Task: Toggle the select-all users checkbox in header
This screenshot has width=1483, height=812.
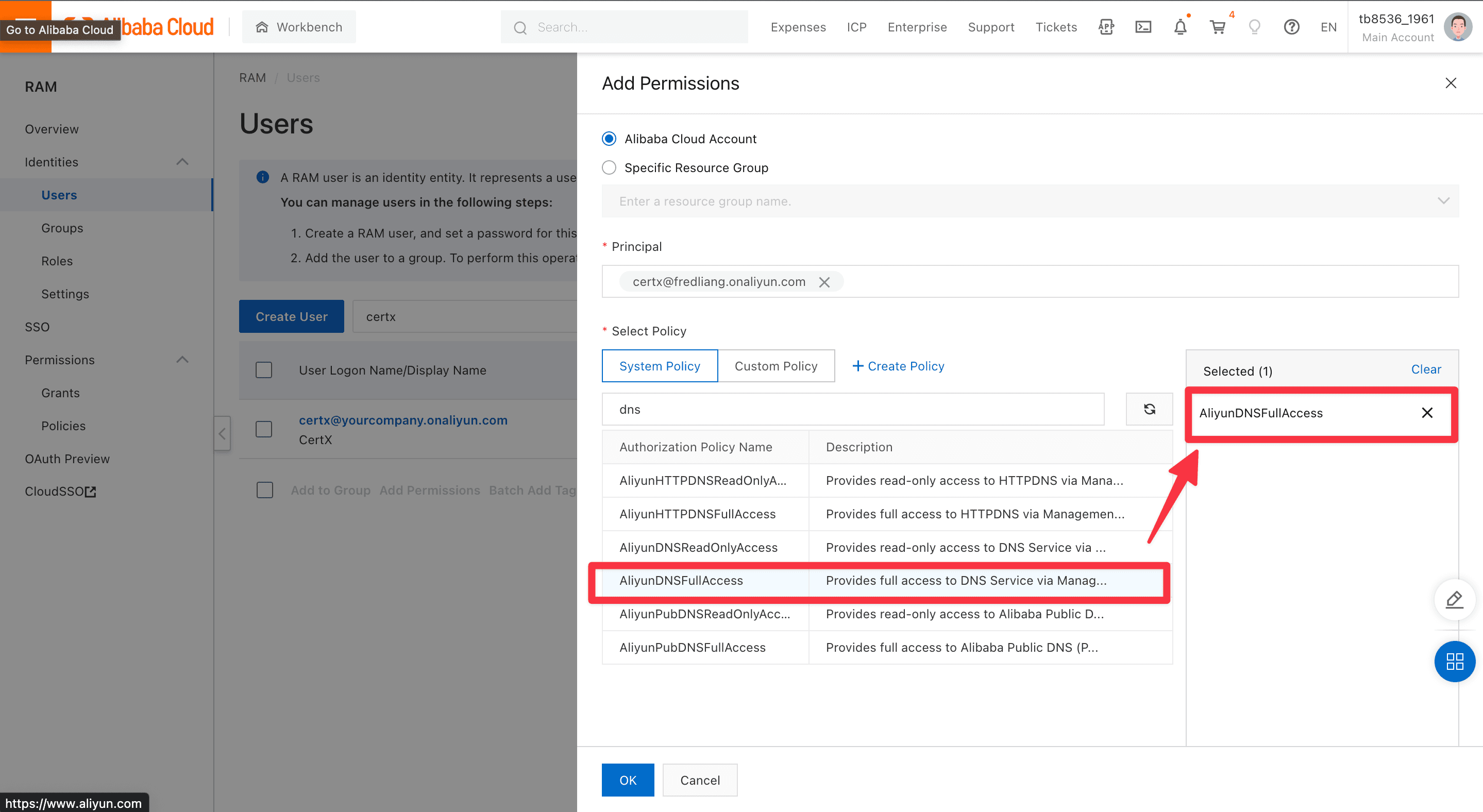Action: [264, 370]
